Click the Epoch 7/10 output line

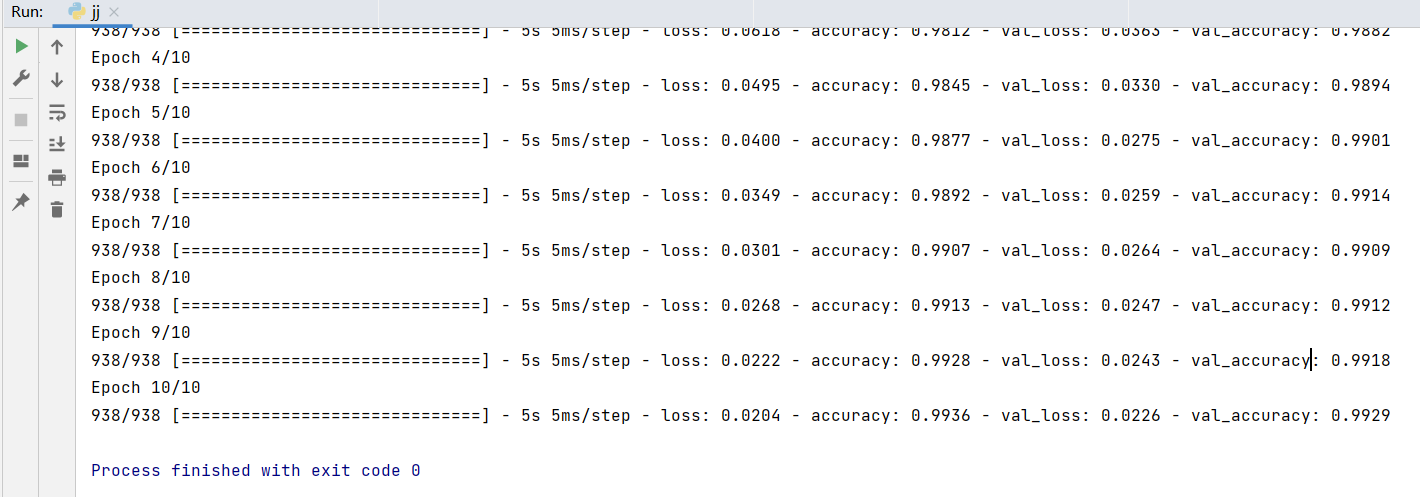pos(141,222)
